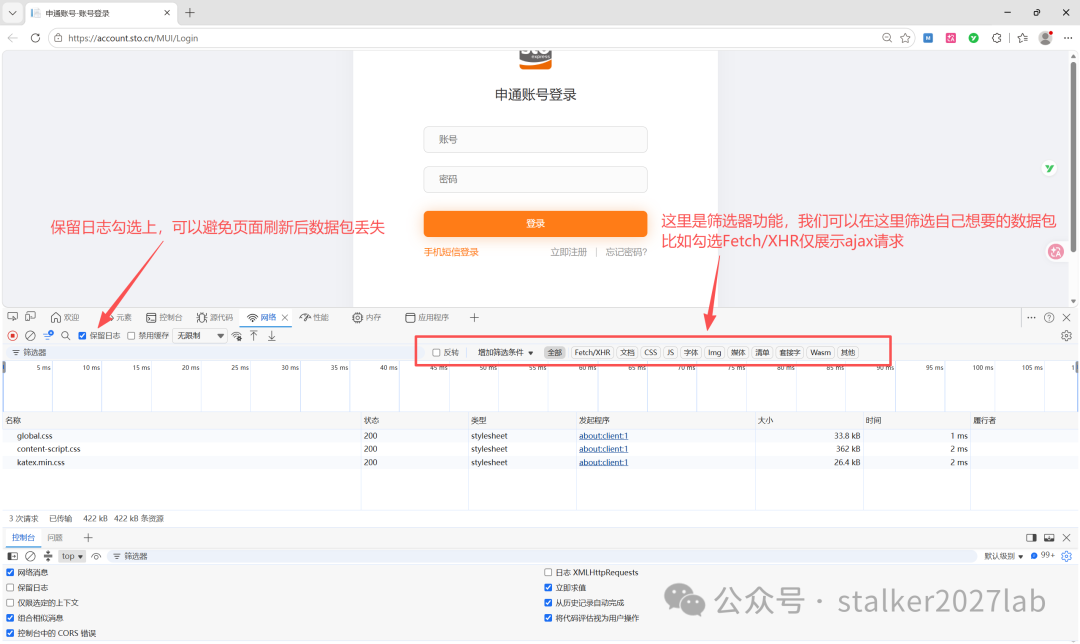Toggle 保留日志 checkbox in network toolbar

pos(82,336)
